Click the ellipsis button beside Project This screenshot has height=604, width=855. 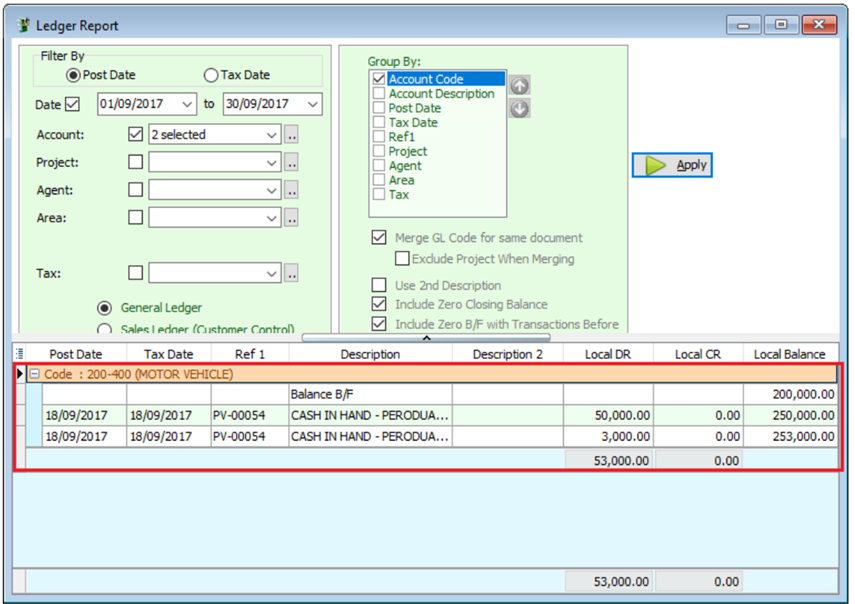[x=291, y=162]
